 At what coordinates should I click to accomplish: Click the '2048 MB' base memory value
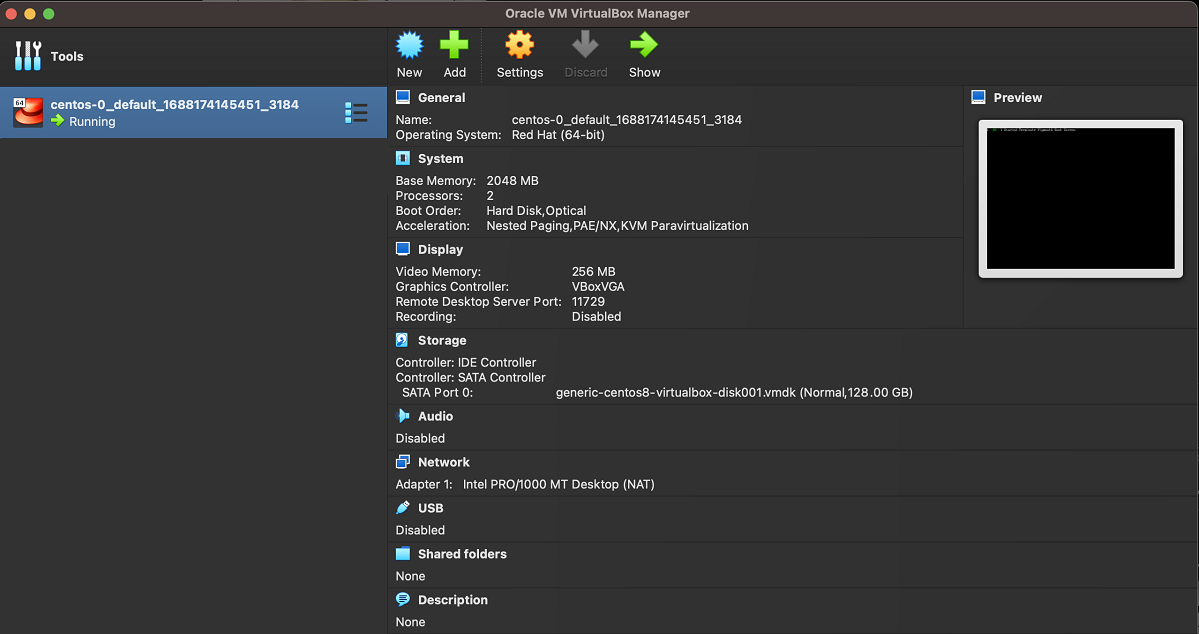(512, 181)
